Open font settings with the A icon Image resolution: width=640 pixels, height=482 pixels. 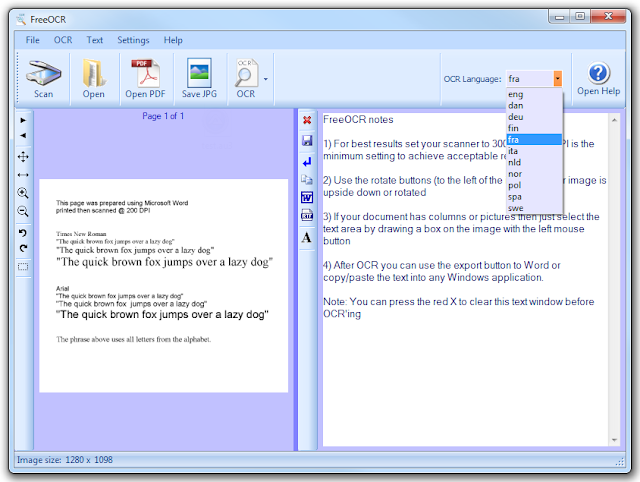tap(307, 237)
